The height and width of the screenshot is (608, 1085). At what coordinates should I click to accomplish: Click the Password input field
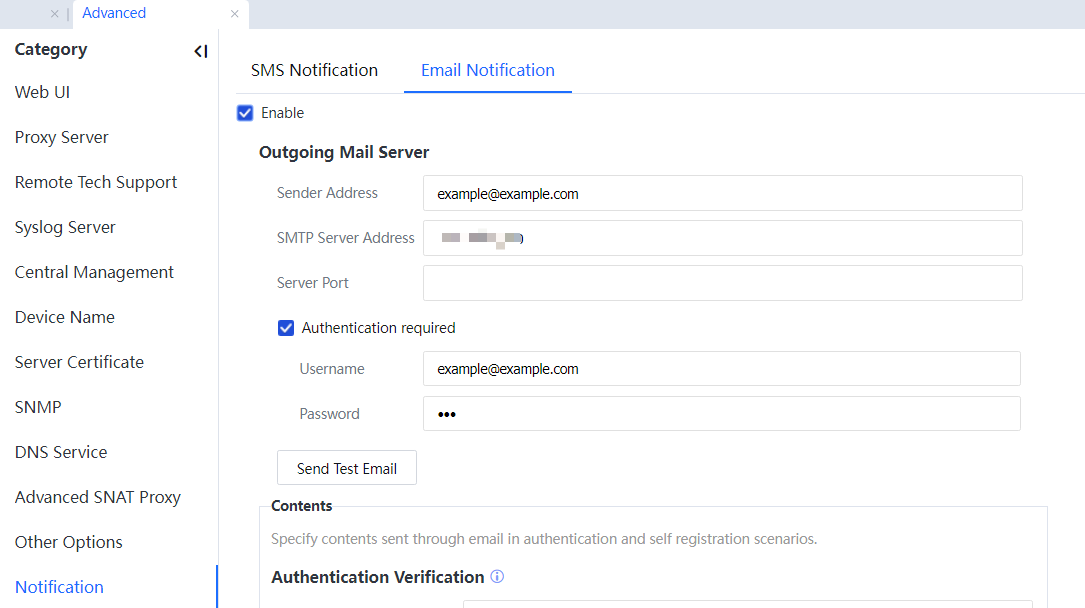coord(721,414)
